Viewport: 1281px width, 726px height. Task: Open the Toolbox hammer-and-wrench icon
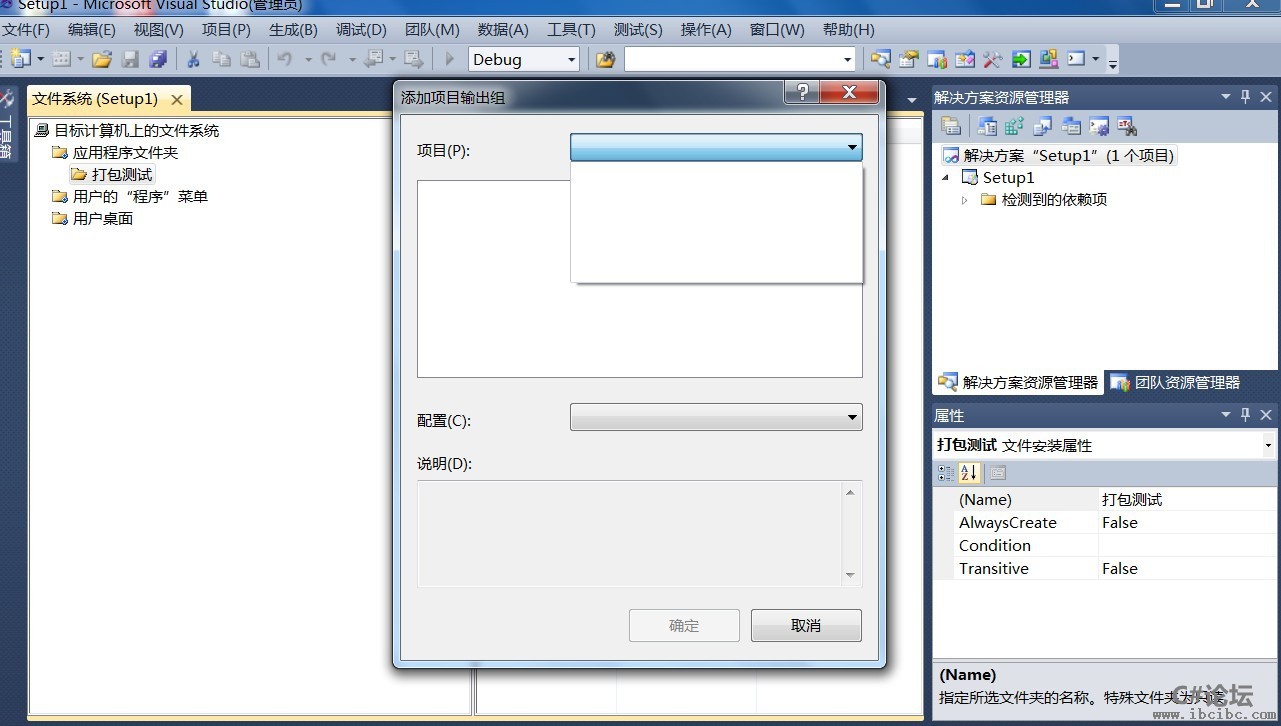[992, 59]
